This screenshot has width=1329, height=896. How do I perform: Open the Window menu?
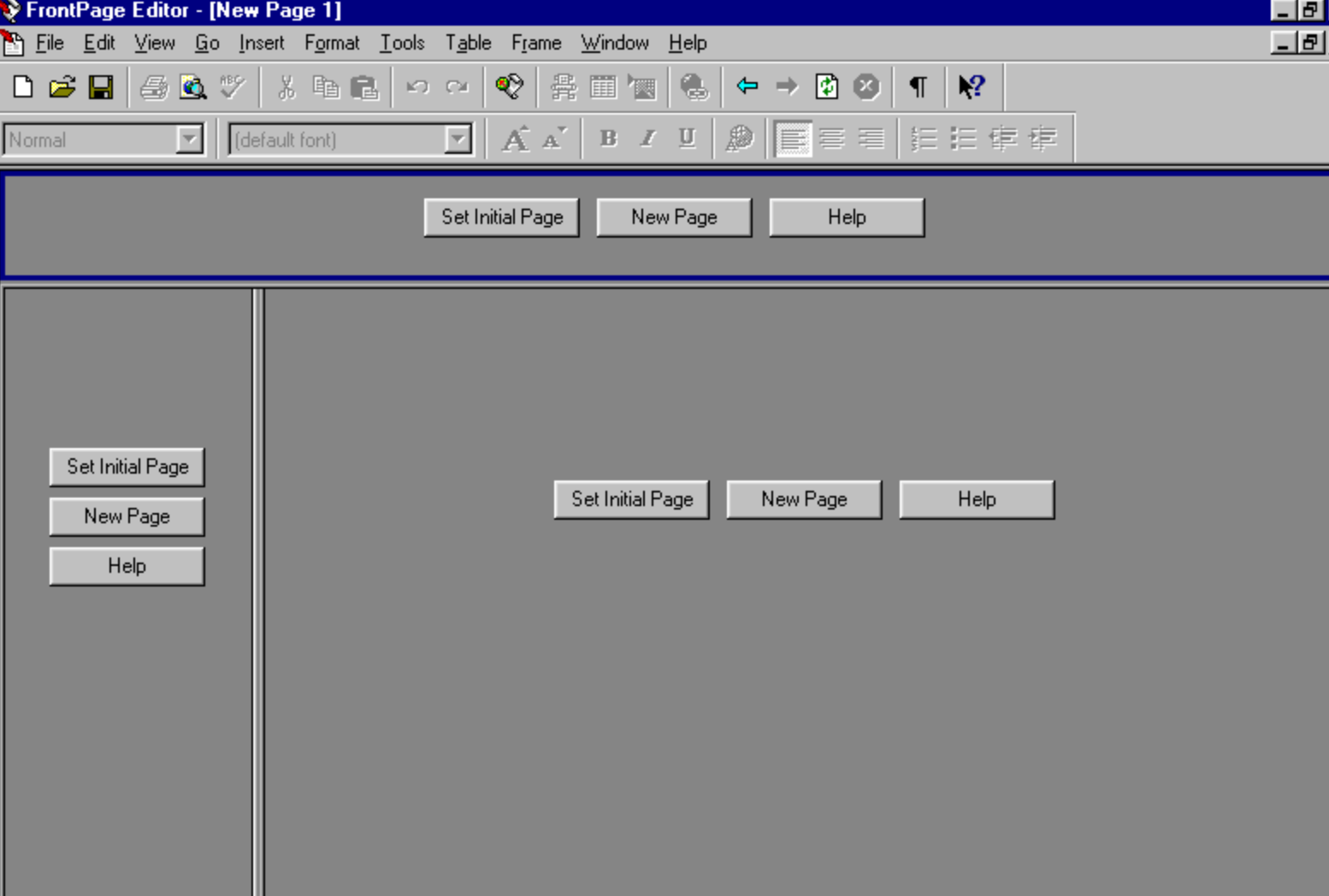click(x=615, y=43)
